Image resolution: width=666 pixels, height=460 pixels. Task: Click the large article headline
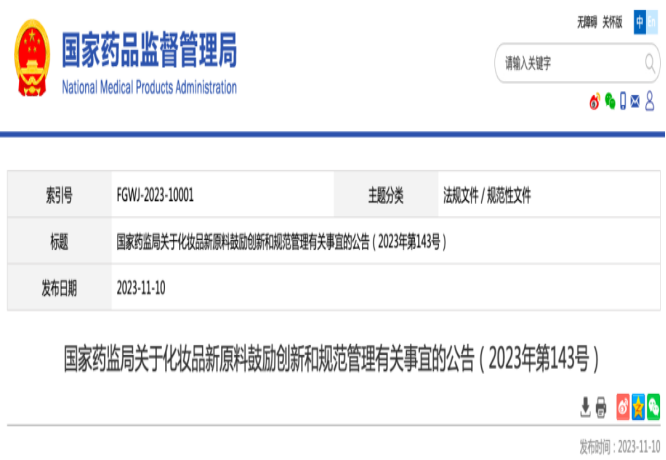pos(331,359)
